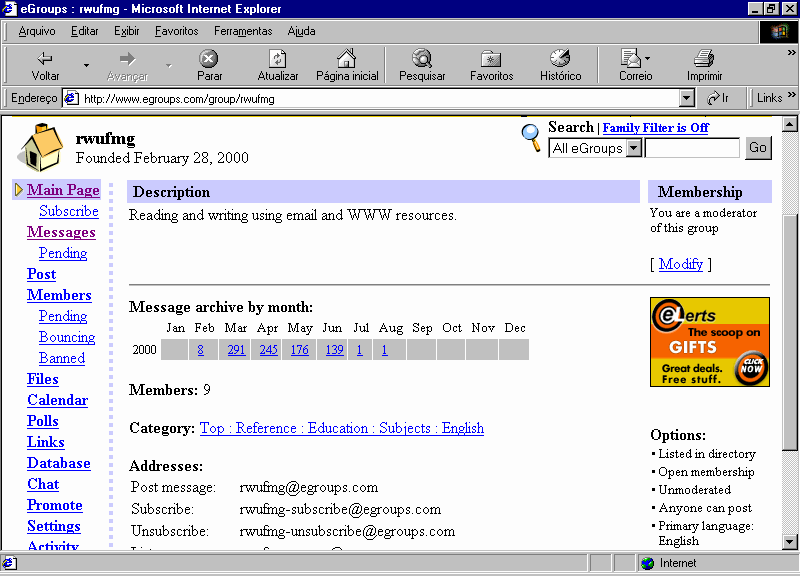800x576 pixels.
Task: Open the Chat sidebar link
Action: coord(43,484)
